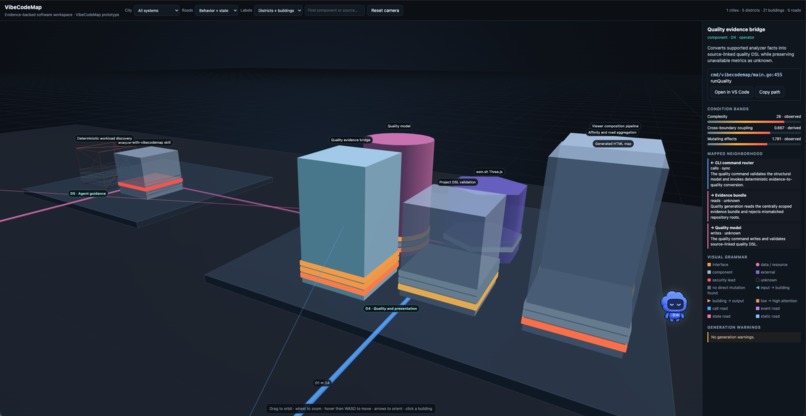Viewport: 806px width, 416px height.
Task: Click the low to high attention swatch
Action: coord(758,301)
